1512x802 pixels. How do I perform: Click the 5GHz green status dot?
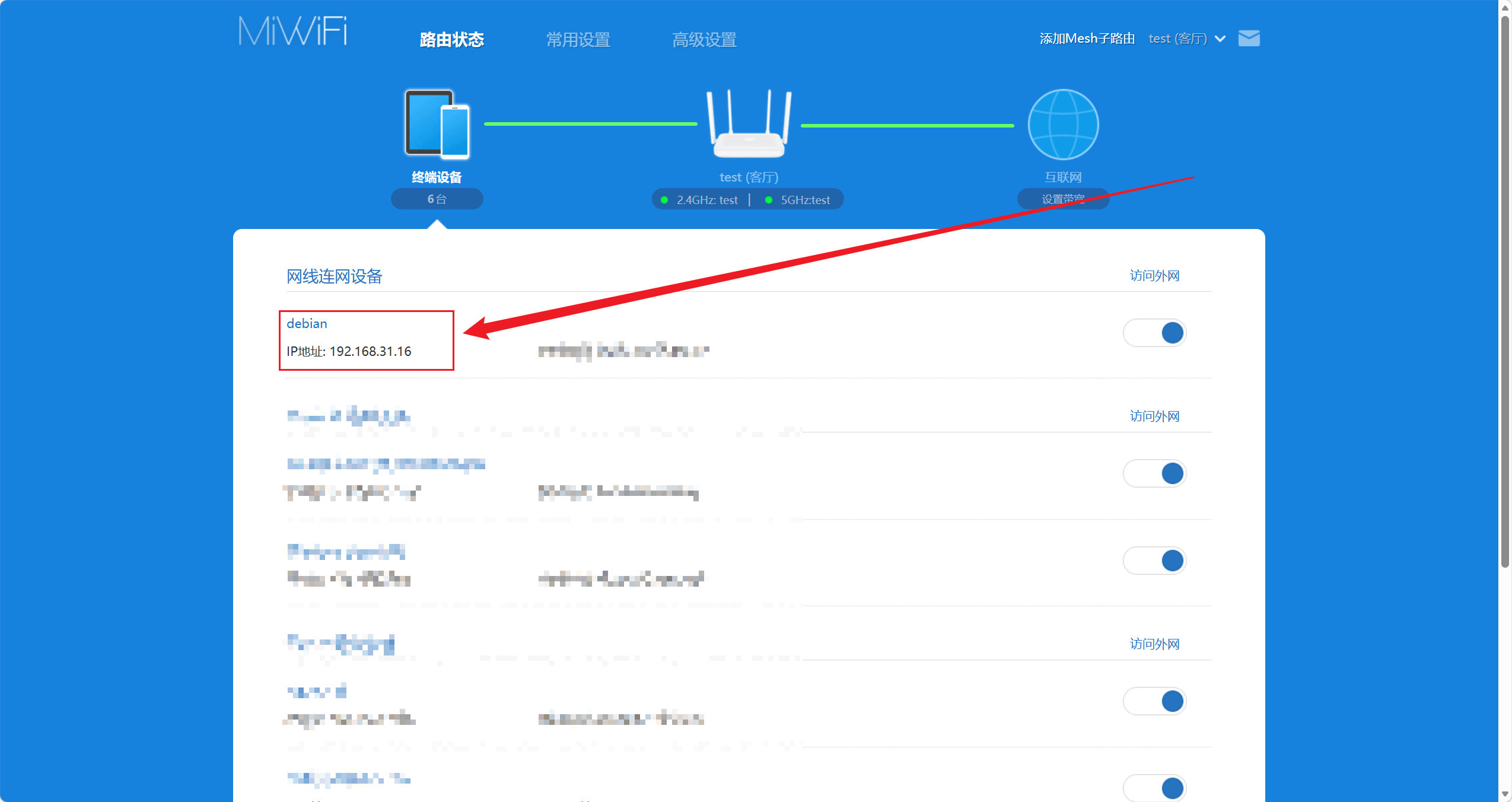[768, 200]
